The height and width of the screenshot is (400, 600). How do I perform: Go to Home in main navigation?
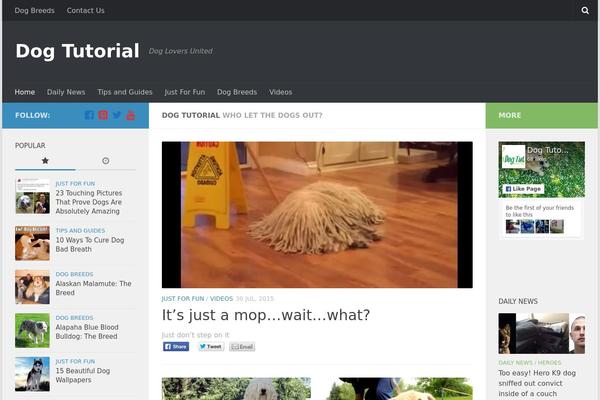coord(24,92)
